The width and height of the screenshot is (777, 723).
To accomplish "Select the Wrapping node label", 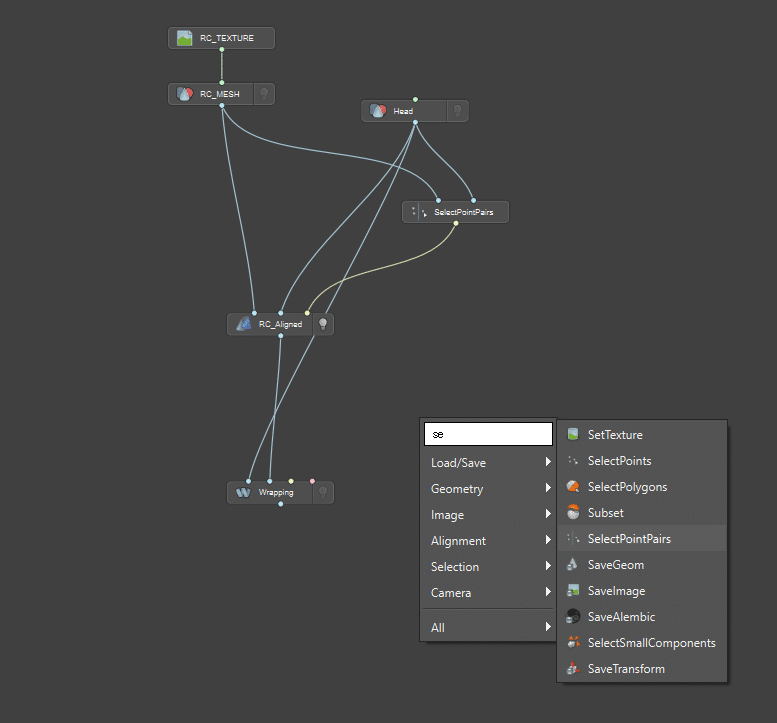I will click(x=276, y=492).
